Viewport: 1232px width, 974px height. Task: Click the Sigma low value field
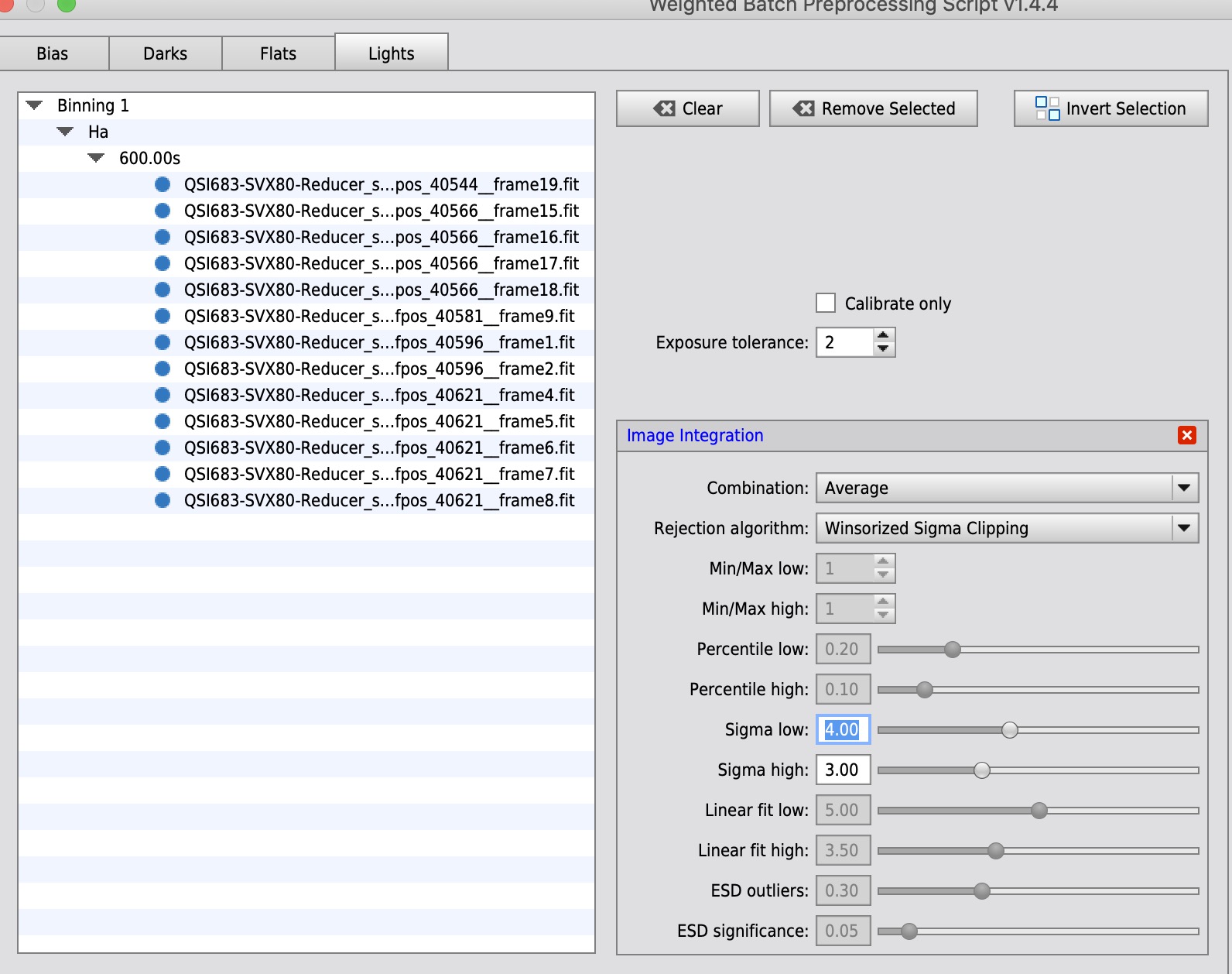[844, 729]
